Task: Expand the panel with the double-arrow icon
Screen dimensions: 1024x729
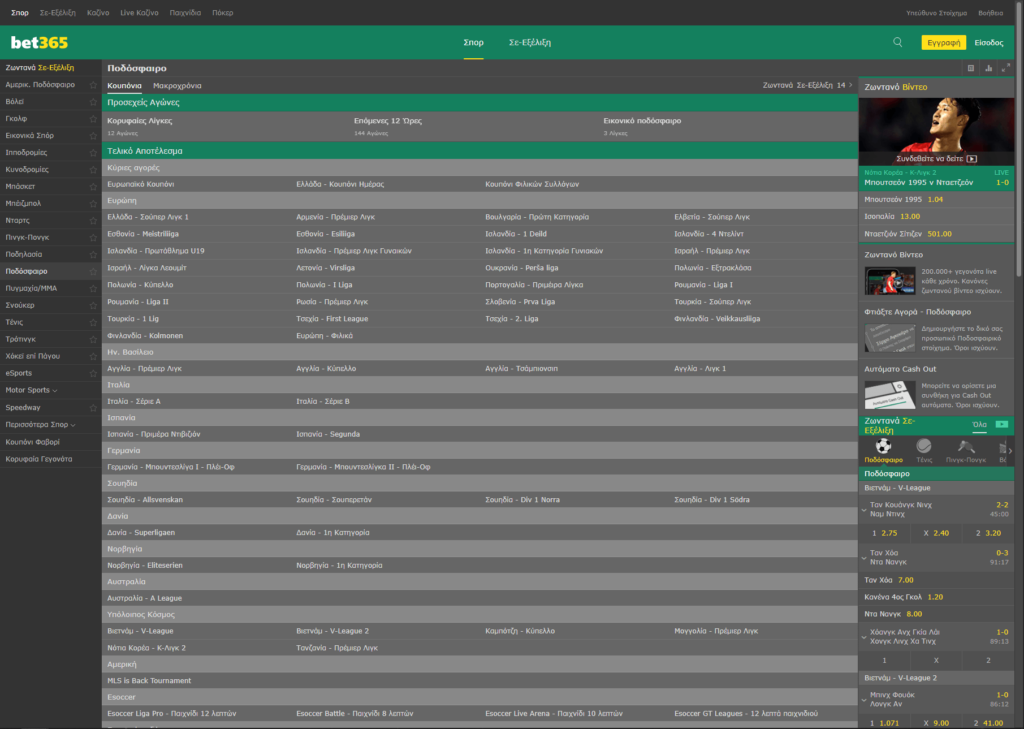Action: [1006, 68]
